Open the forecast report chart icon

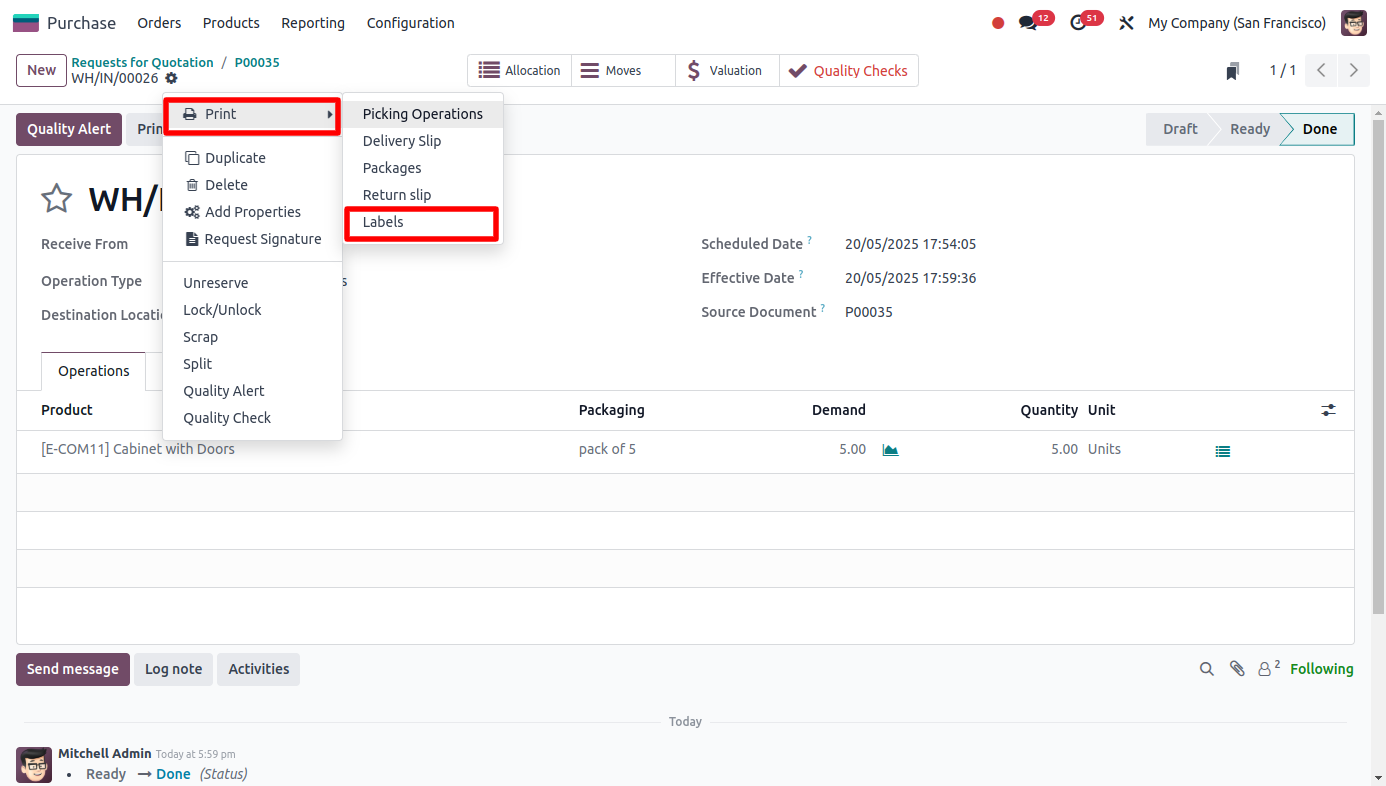(x=890, y=449)
